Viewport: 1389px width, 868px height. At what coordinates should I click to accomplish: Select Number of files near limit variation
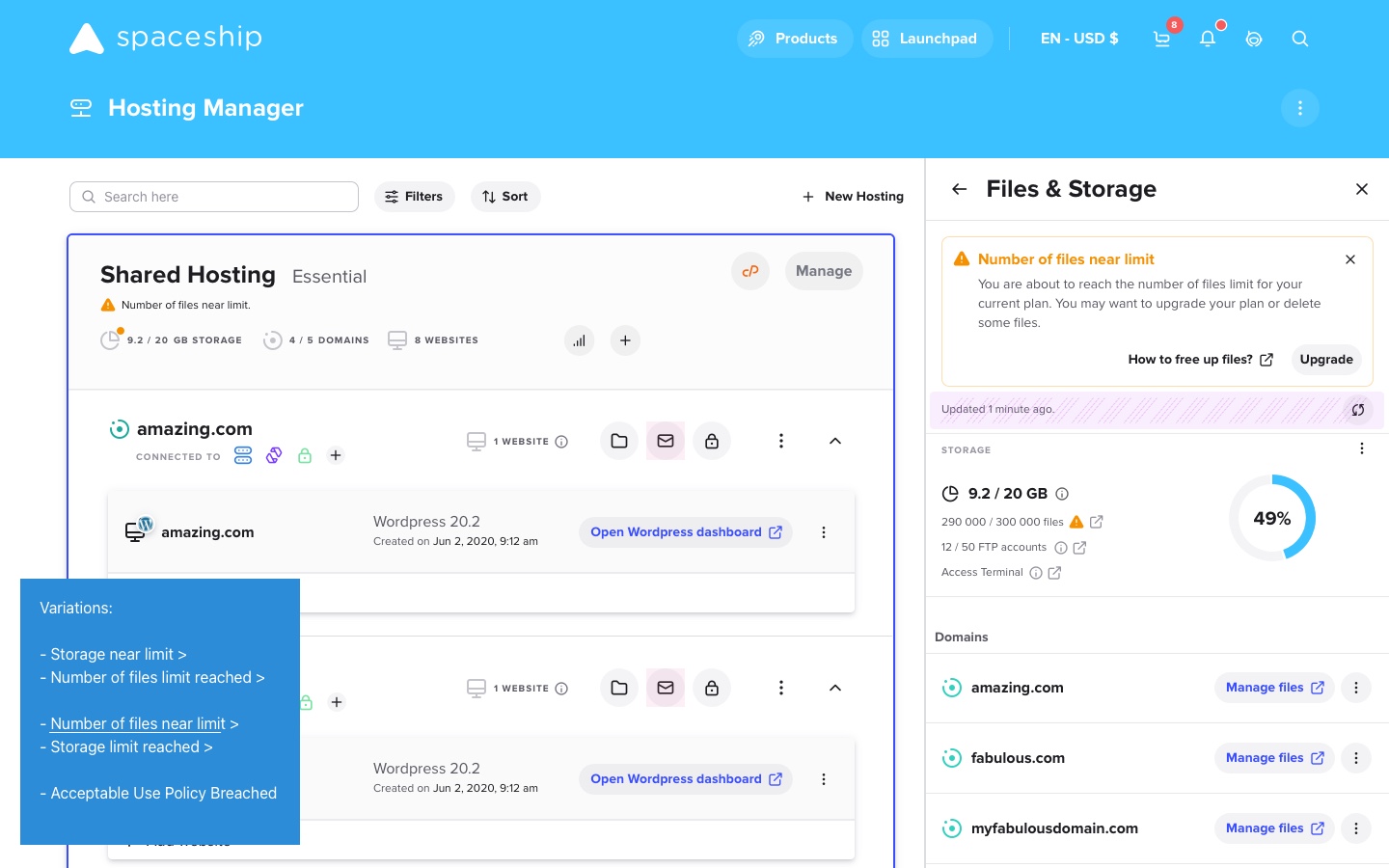[x=139, y=723]
